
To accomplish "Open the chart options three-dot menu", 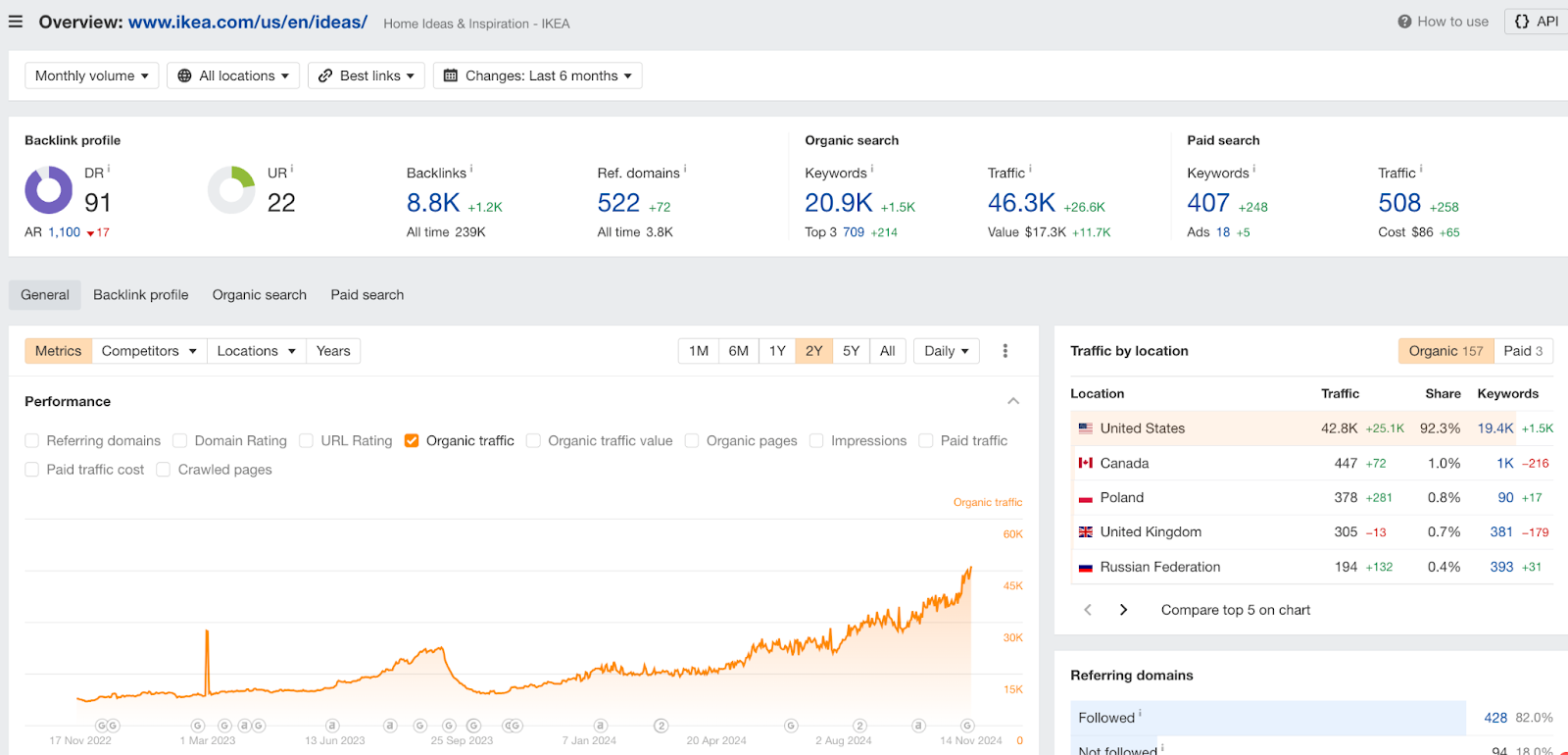I will [x=1005, y=351].
